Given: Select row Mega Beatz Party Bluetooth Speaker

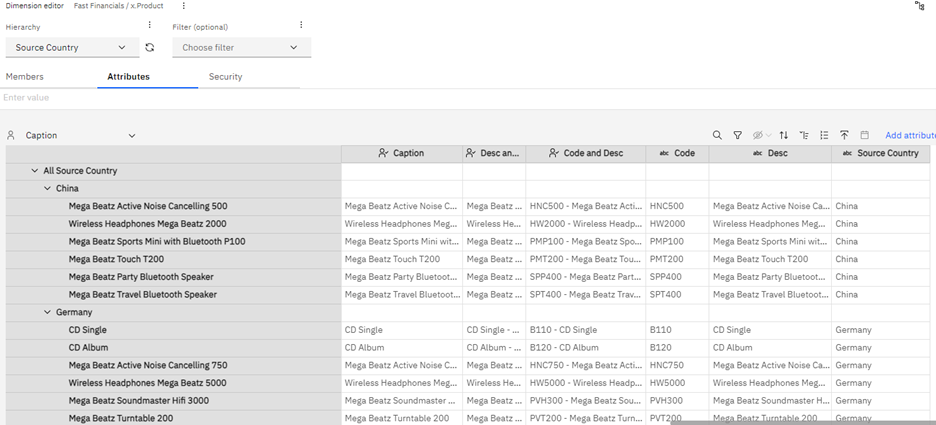Looking at the screenshot, I should tap(174, 277).
